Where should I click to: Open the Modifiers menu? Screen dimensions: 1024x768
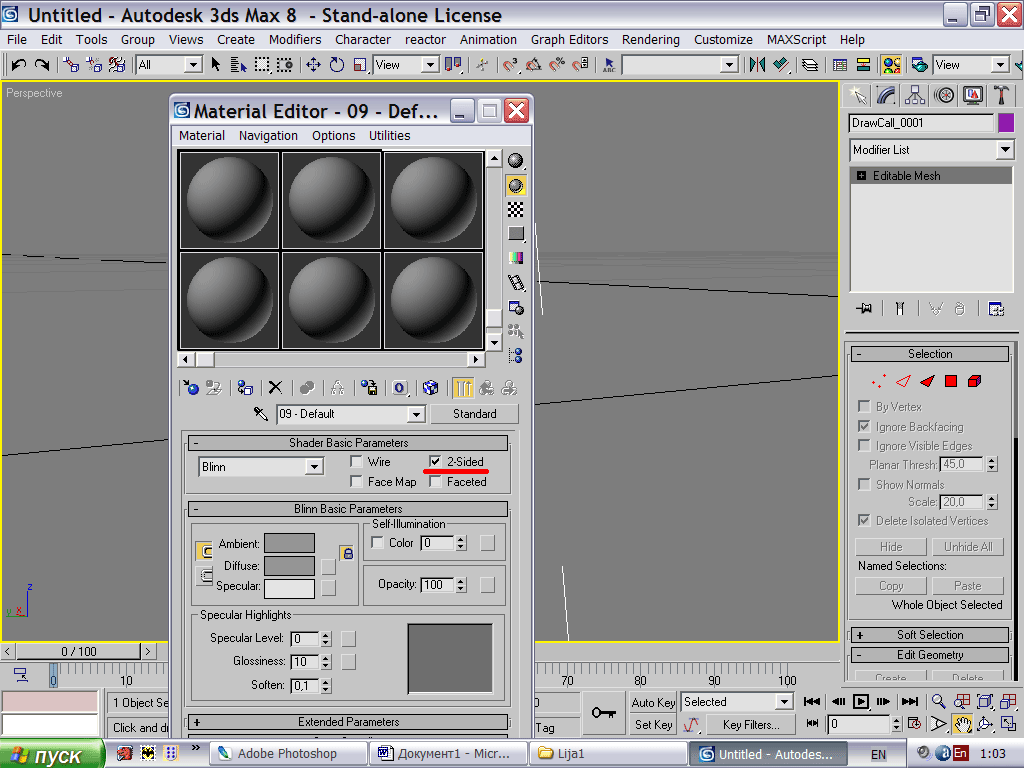(295, 40)
